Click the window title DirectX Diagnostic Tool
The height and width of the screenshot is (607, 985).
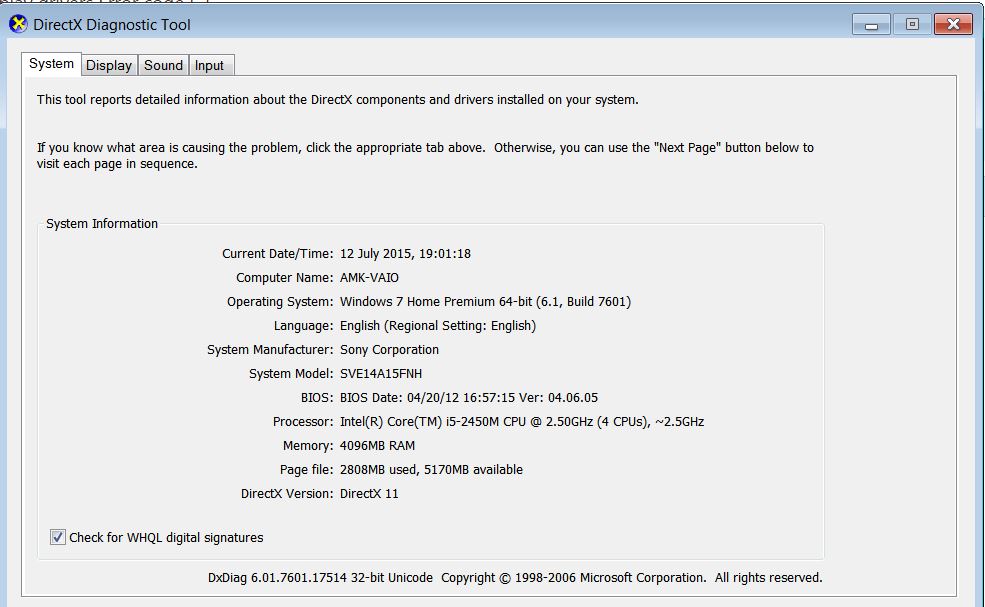(112, 25)
